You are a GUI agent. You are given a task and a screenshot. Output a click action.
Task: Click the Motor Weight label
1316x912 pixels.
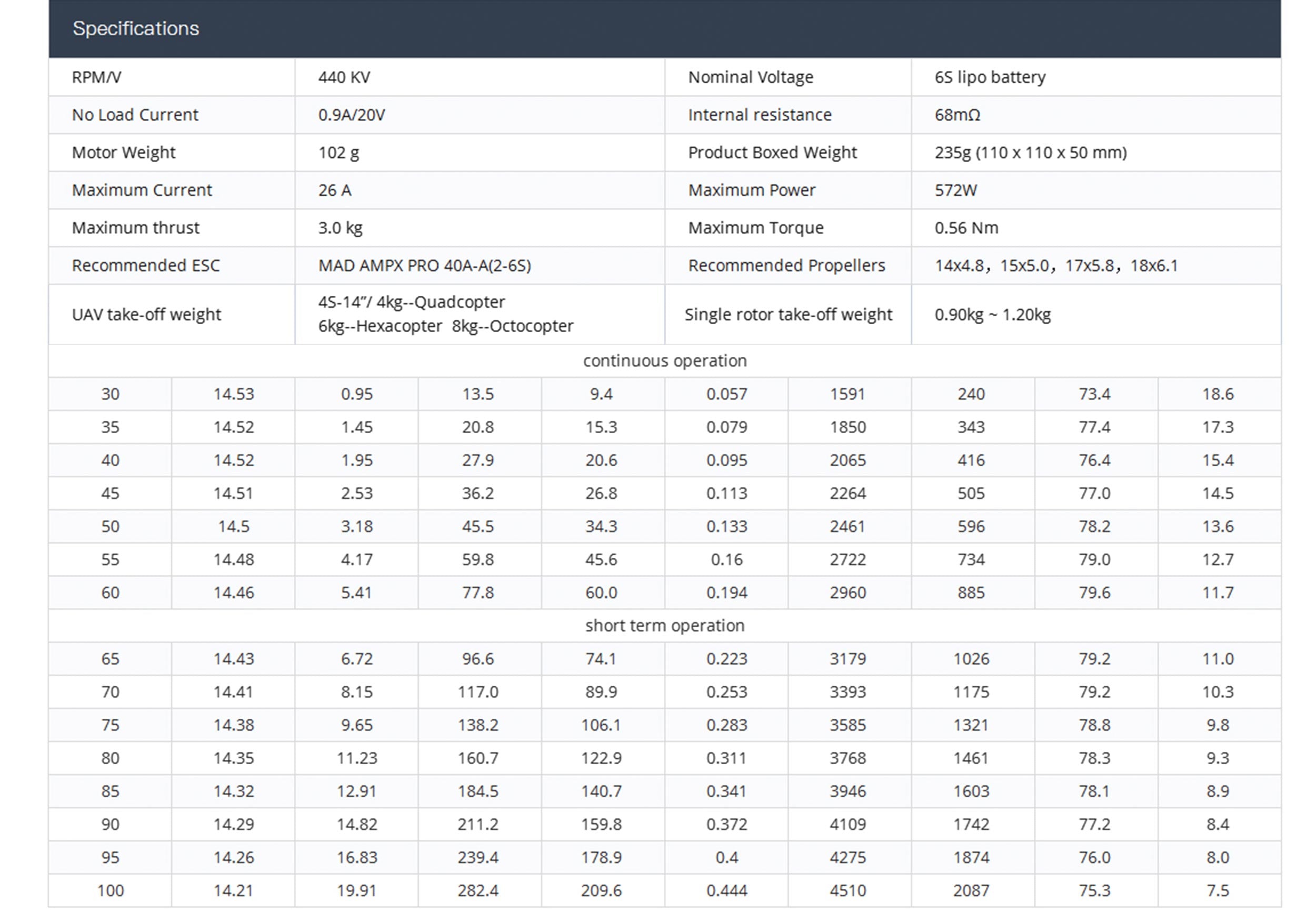(123, 153)
